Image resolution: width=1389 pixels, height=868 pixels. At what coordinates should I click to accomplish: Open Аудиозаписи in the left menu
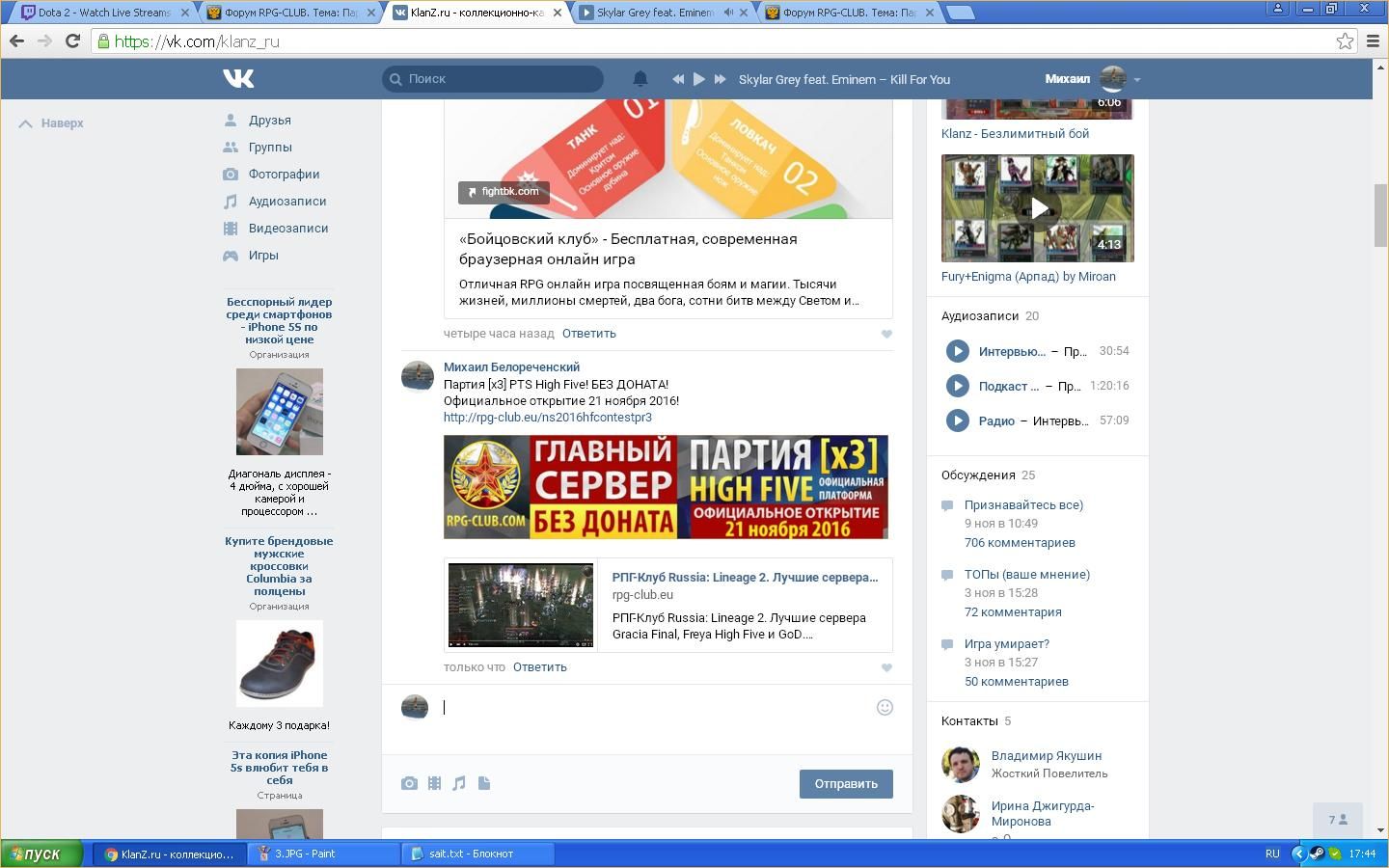click(287, 202)
